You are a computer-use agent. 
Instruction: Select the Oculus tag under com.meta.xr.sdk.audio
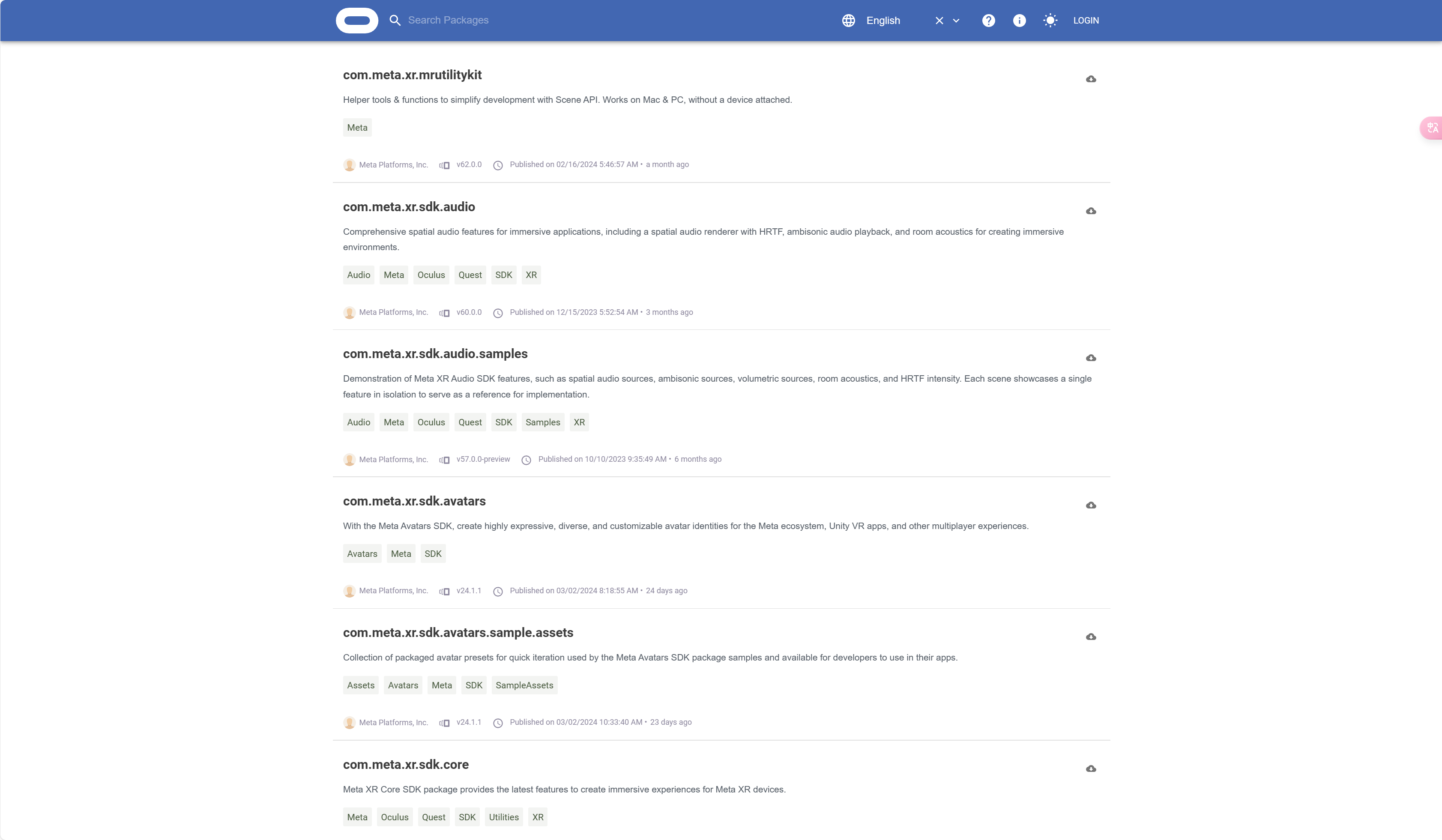click(431, 275)
